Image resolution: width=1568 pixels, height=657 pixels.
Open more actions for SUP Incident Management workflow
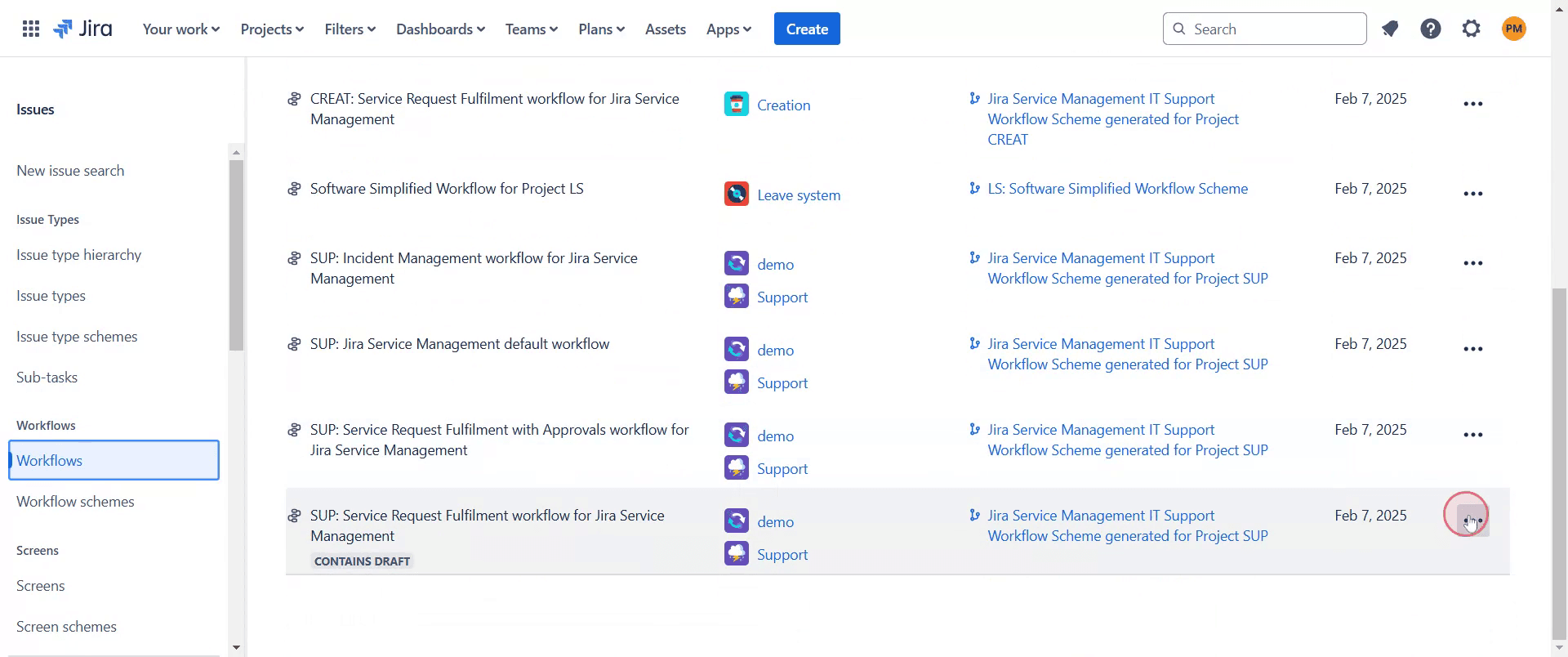pos(1473,263)
